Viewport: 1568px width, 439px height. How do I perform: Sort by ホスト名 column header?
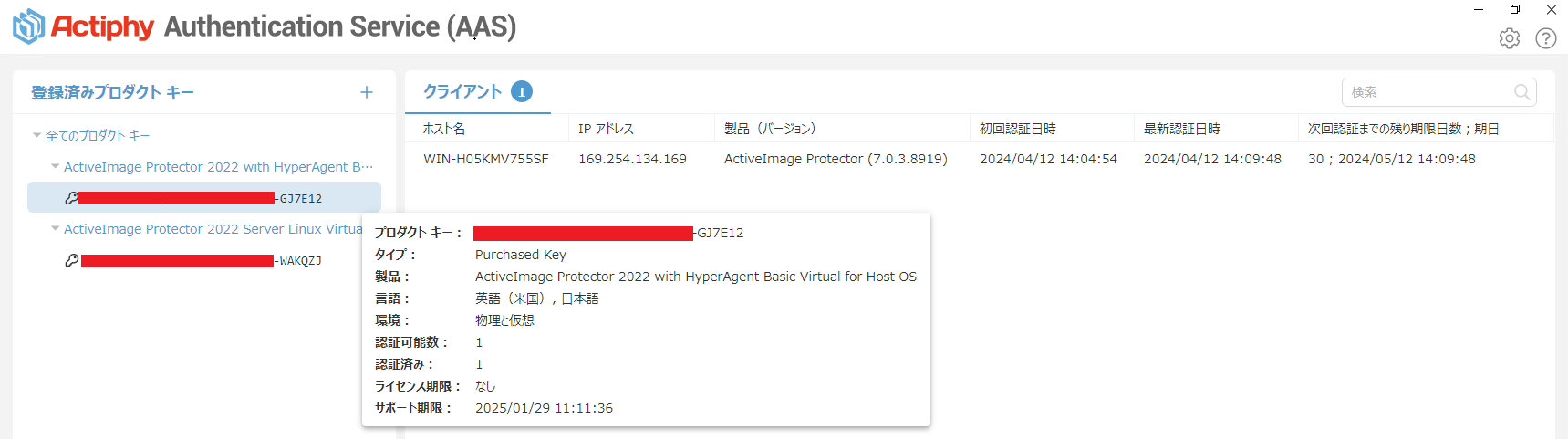coord(444,129)
